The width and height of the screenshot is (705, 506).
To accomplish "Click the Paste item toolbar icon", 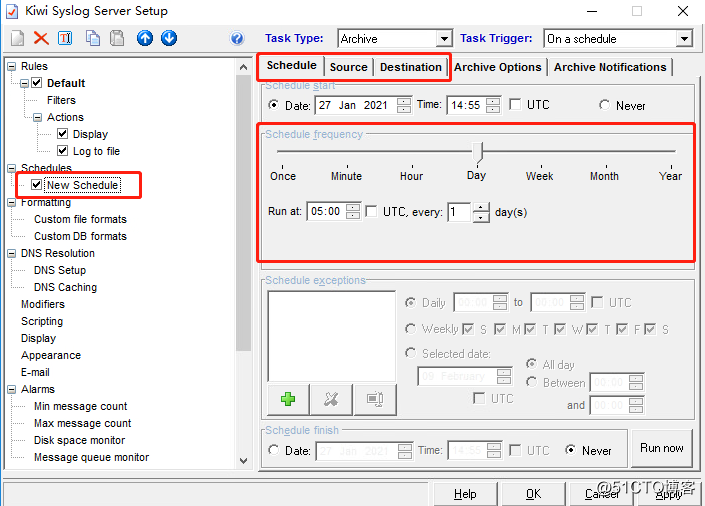I will pyautogui.click(x=117, y=38).
